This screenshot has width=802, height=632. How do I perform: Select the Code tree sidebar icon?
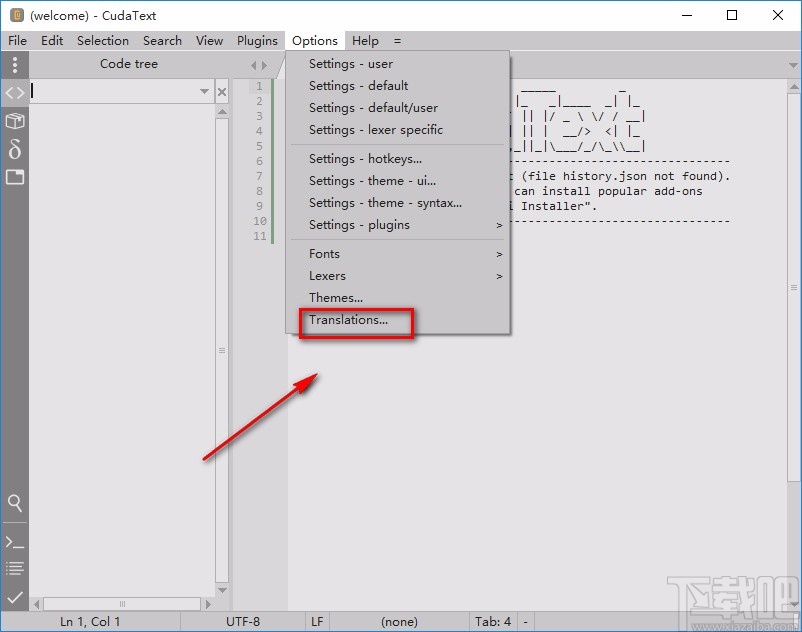pyautogui.click(x=15, y=93)
